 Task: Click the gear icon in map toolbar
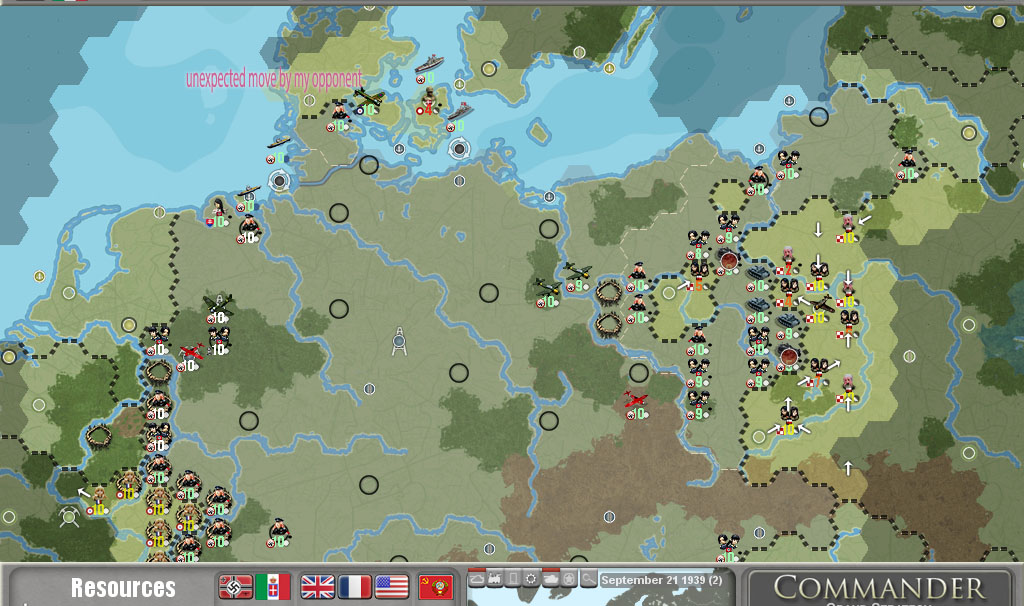coord(532,579)
